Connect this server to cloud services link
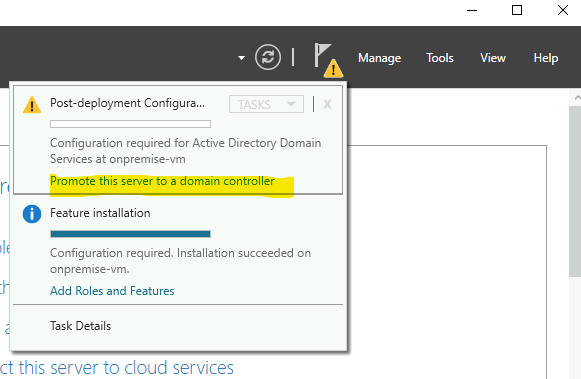 click(117, 368)
